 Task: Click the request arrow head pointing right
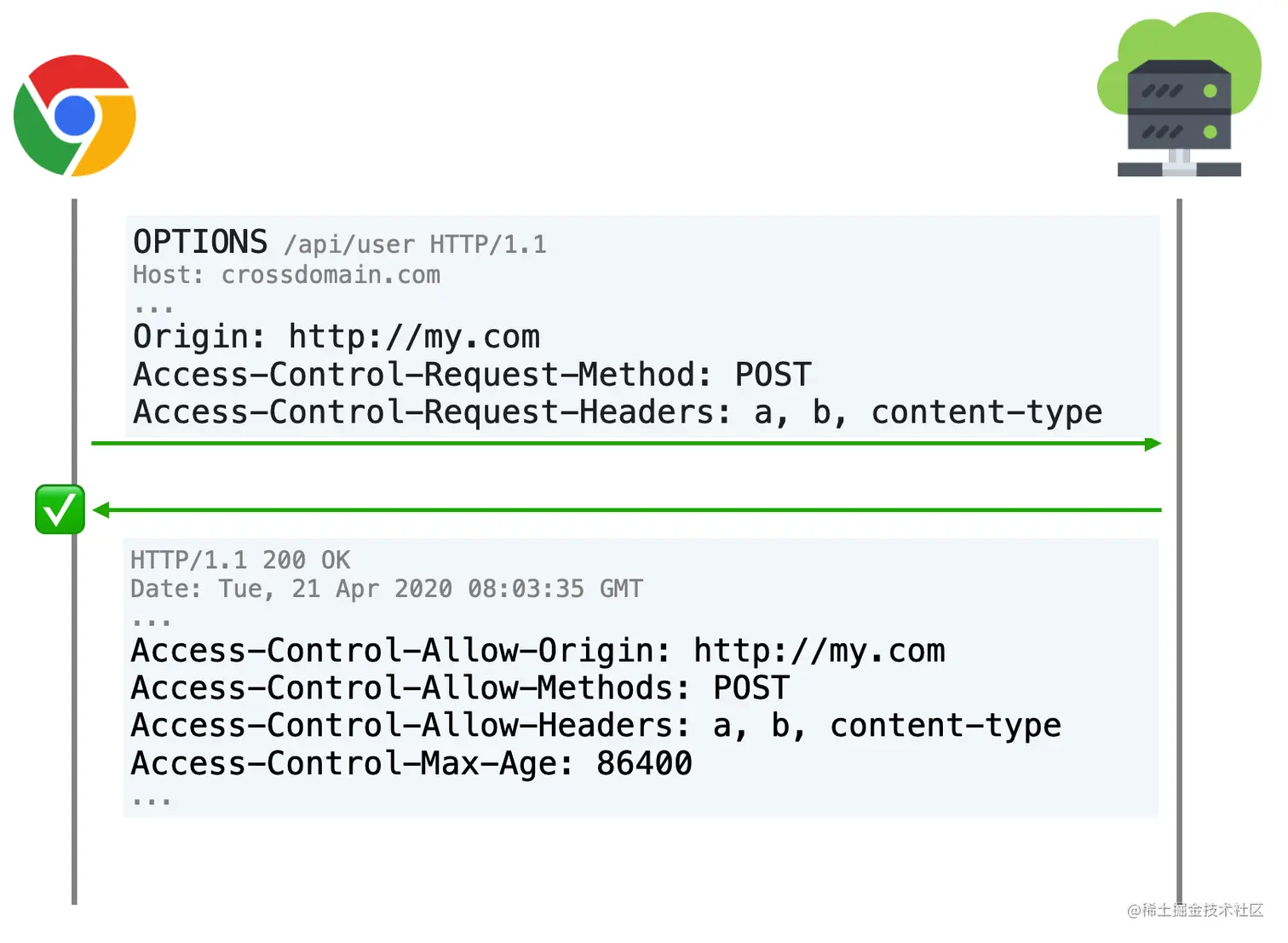coord(1153,444)
